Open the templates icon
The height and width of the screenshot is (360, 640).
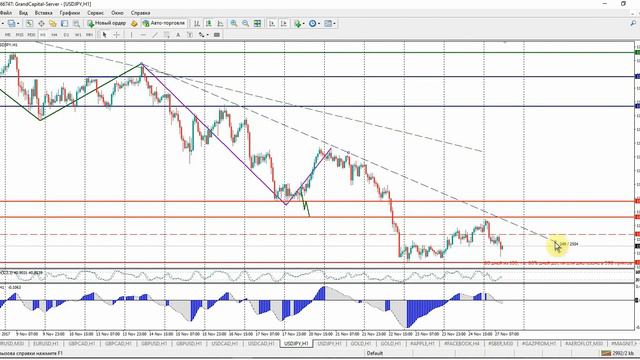328,24
